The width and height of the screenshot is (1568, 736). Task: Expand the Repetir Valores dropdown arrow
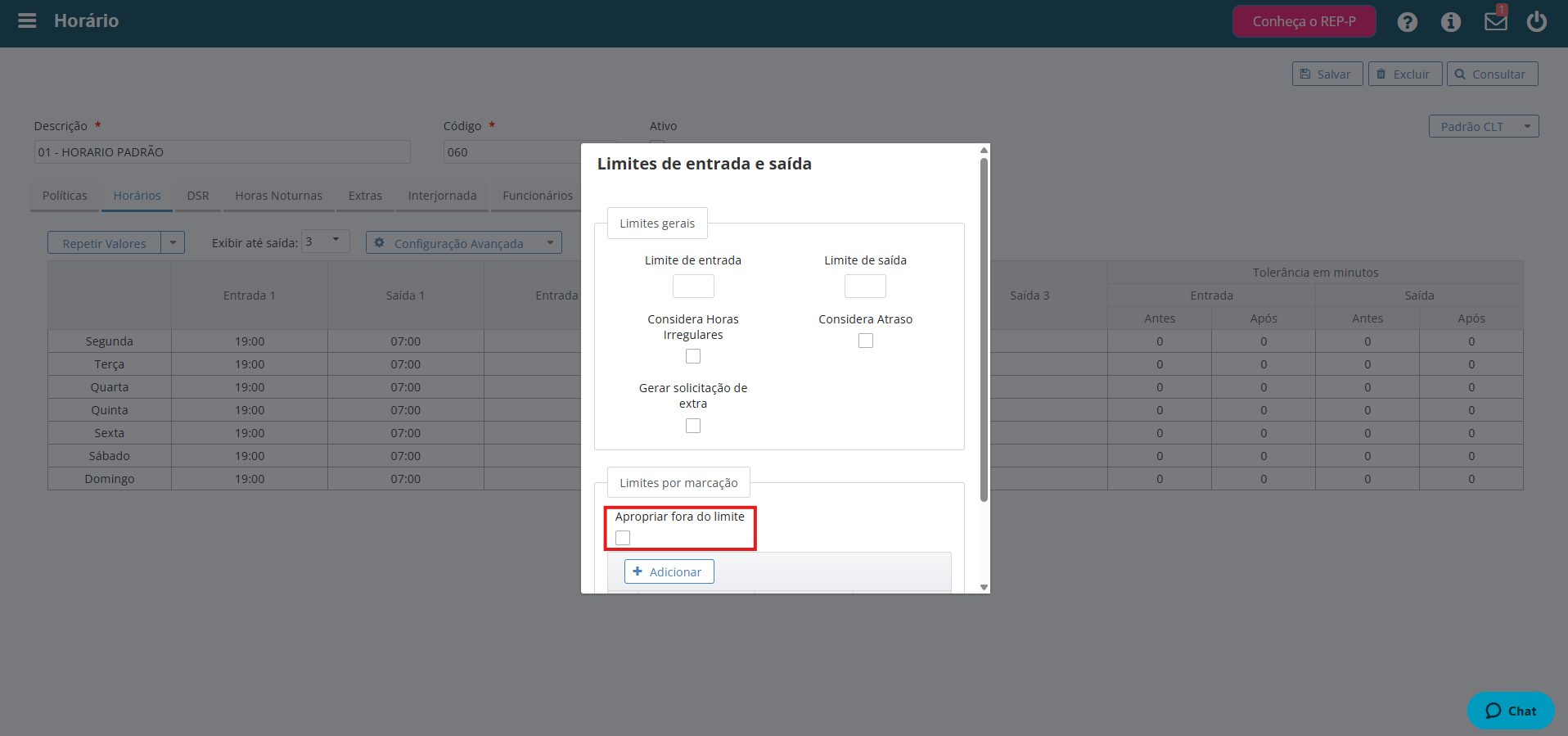173,243
